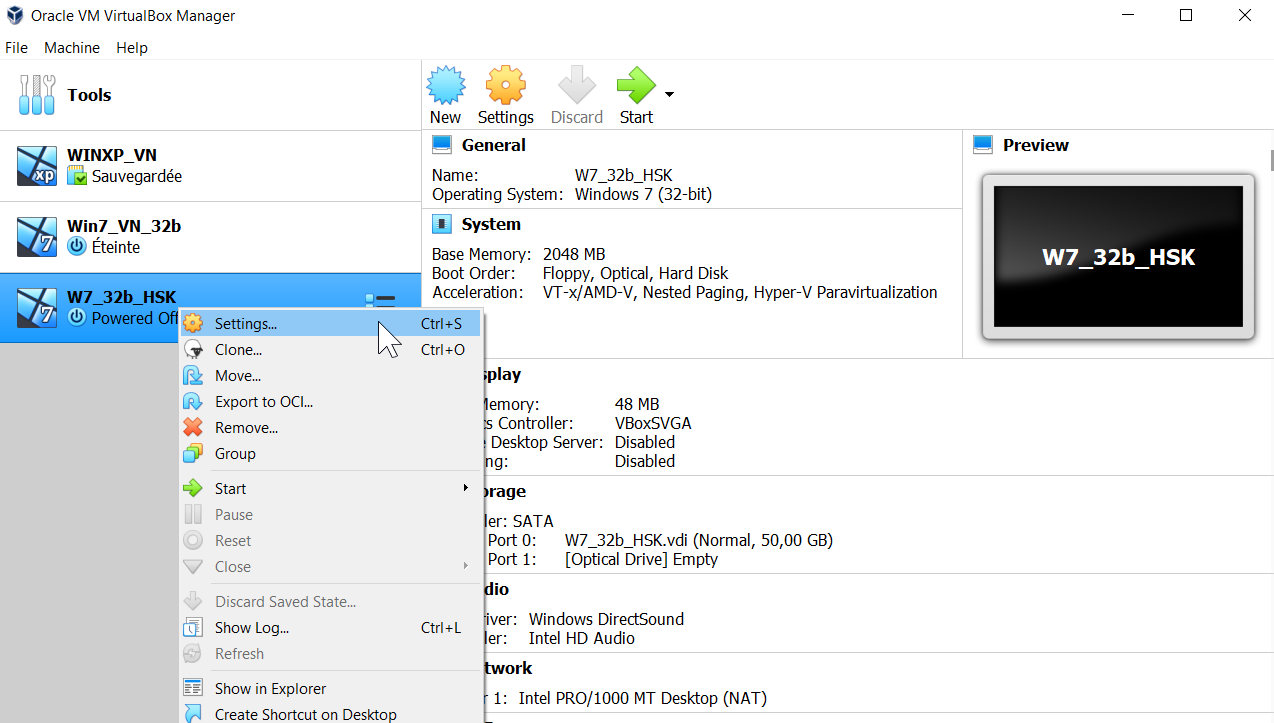The height and width of the screenshot is (723, 1274).
Task: Click the VirtualBox logo in title bar
Action: tap(13, 15)
